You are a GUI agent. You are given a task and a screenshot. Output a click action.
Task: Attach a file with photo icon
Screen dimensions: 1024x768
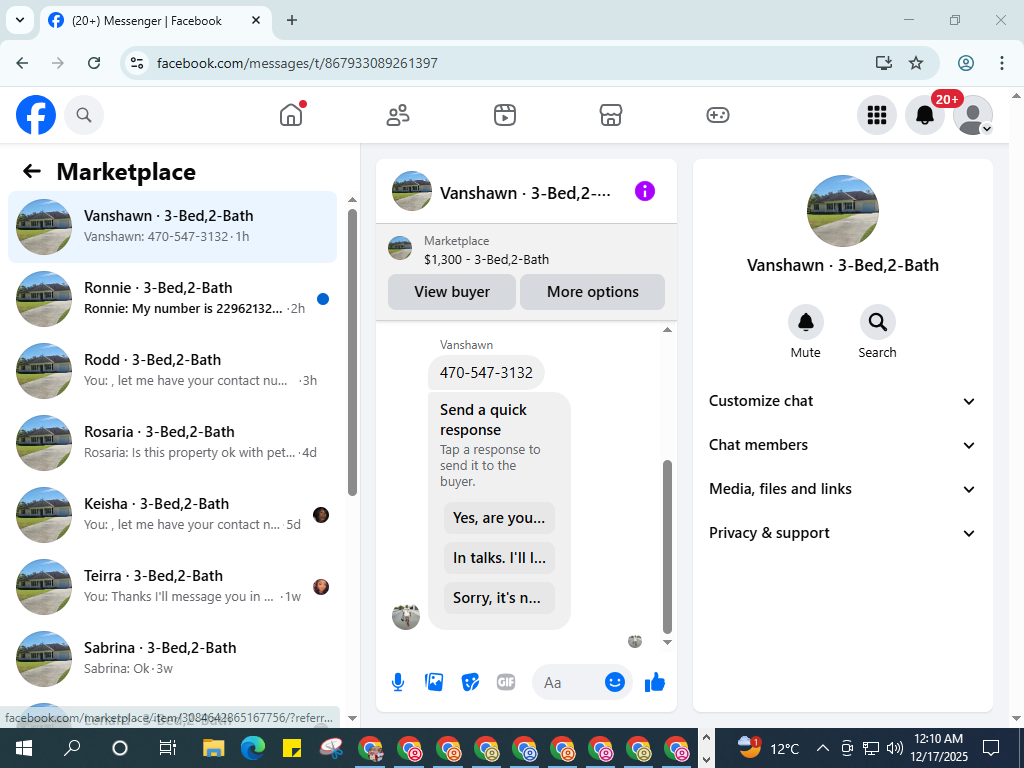[434, 682]
